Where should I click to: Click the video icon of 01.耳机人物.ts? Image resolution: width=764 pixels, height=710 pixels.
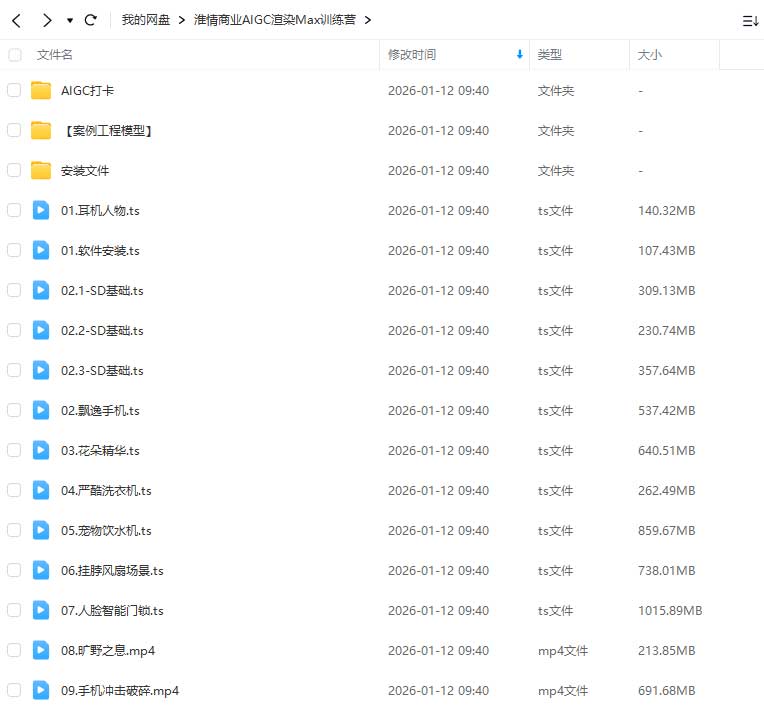click(41, 211)
